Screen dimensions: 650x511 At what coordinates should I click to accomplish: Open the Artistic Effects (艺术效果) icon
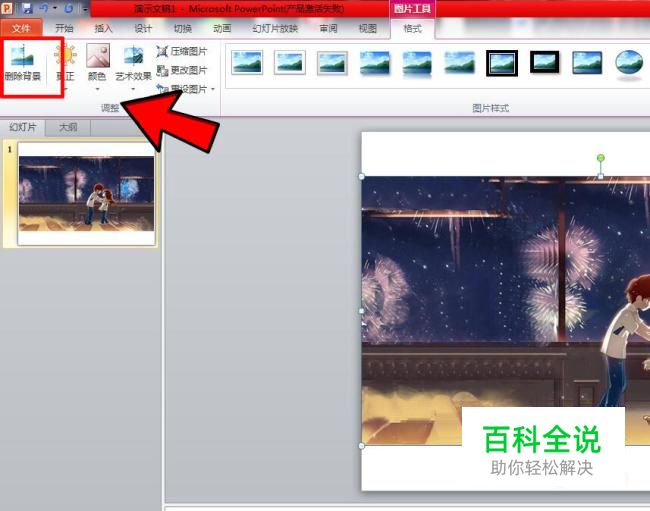[x=133, y=56]
